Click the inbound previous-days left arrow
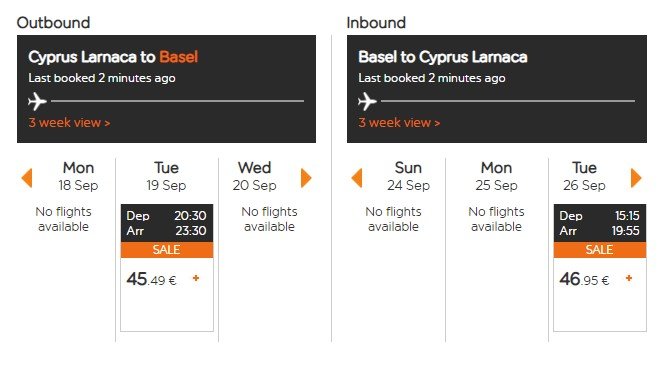 pos(357,178)
